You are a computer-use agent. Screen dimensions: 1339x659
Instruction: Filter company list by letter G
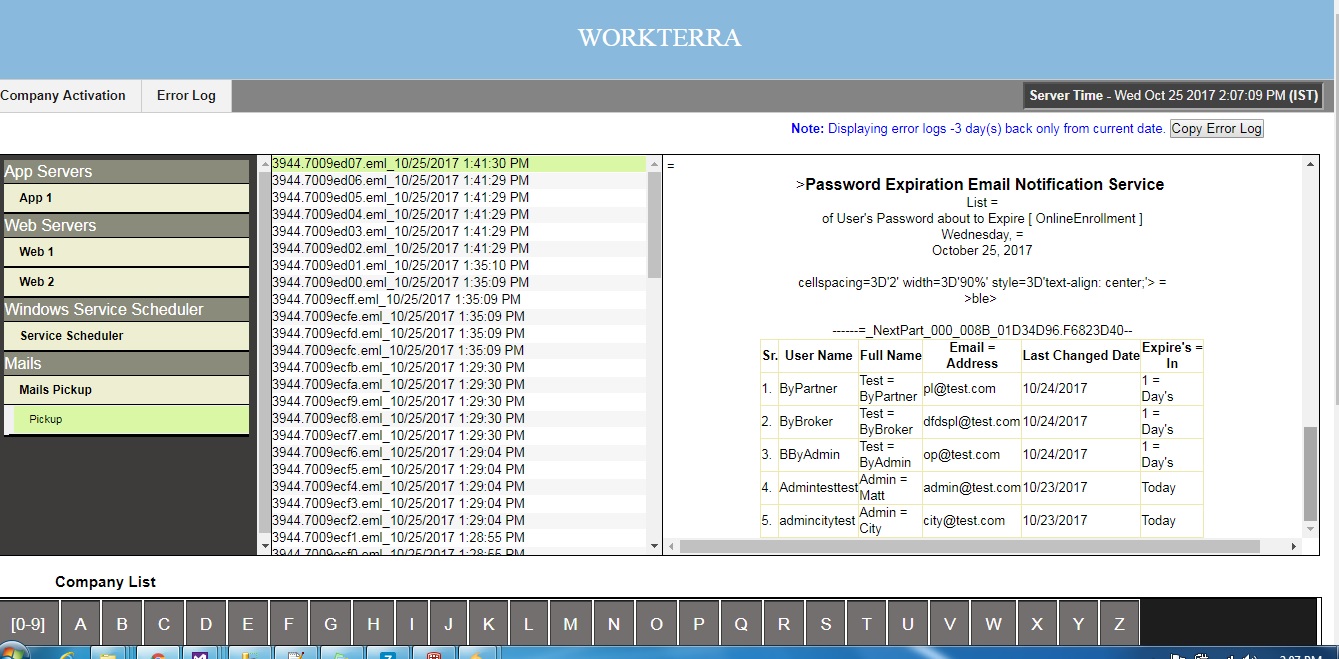coord(331,624)
